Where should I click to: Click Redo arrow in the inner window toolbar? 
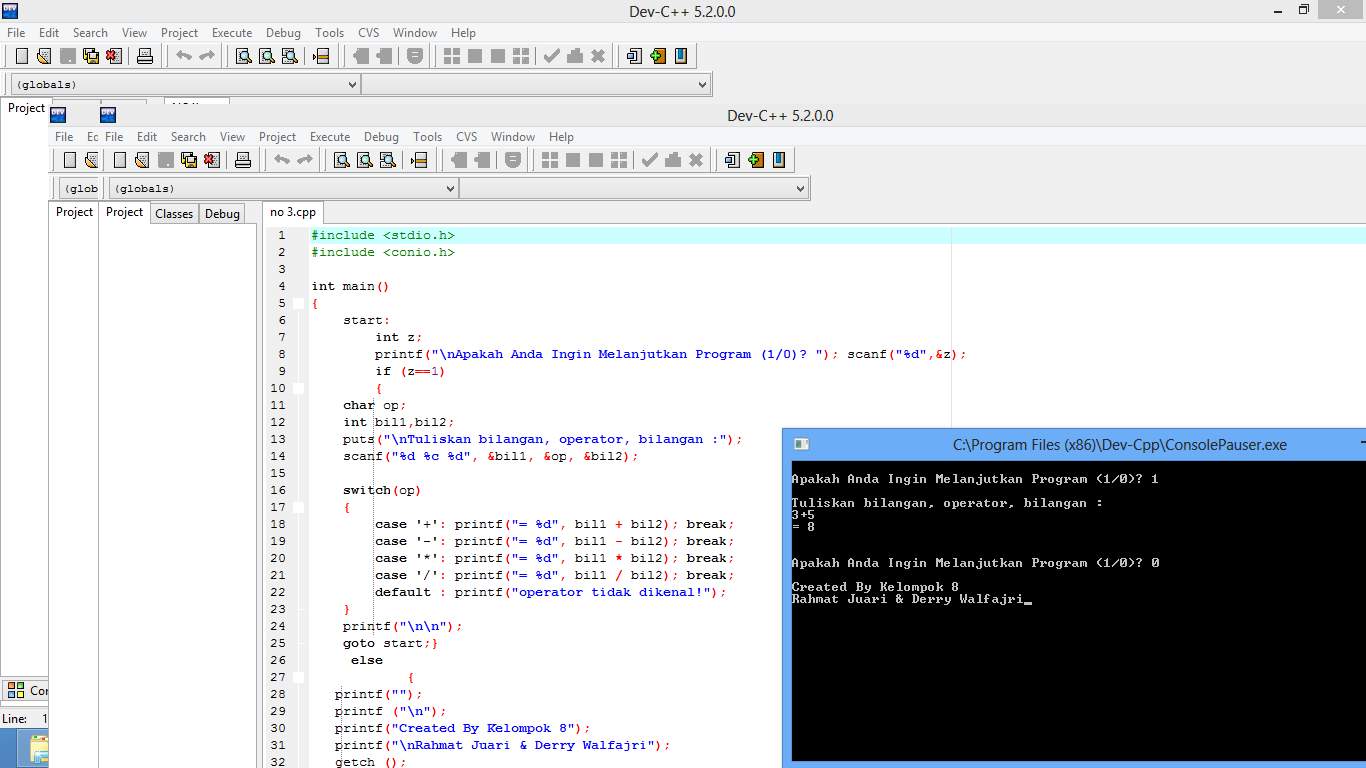pyautogui.click(x=305, y=160)
